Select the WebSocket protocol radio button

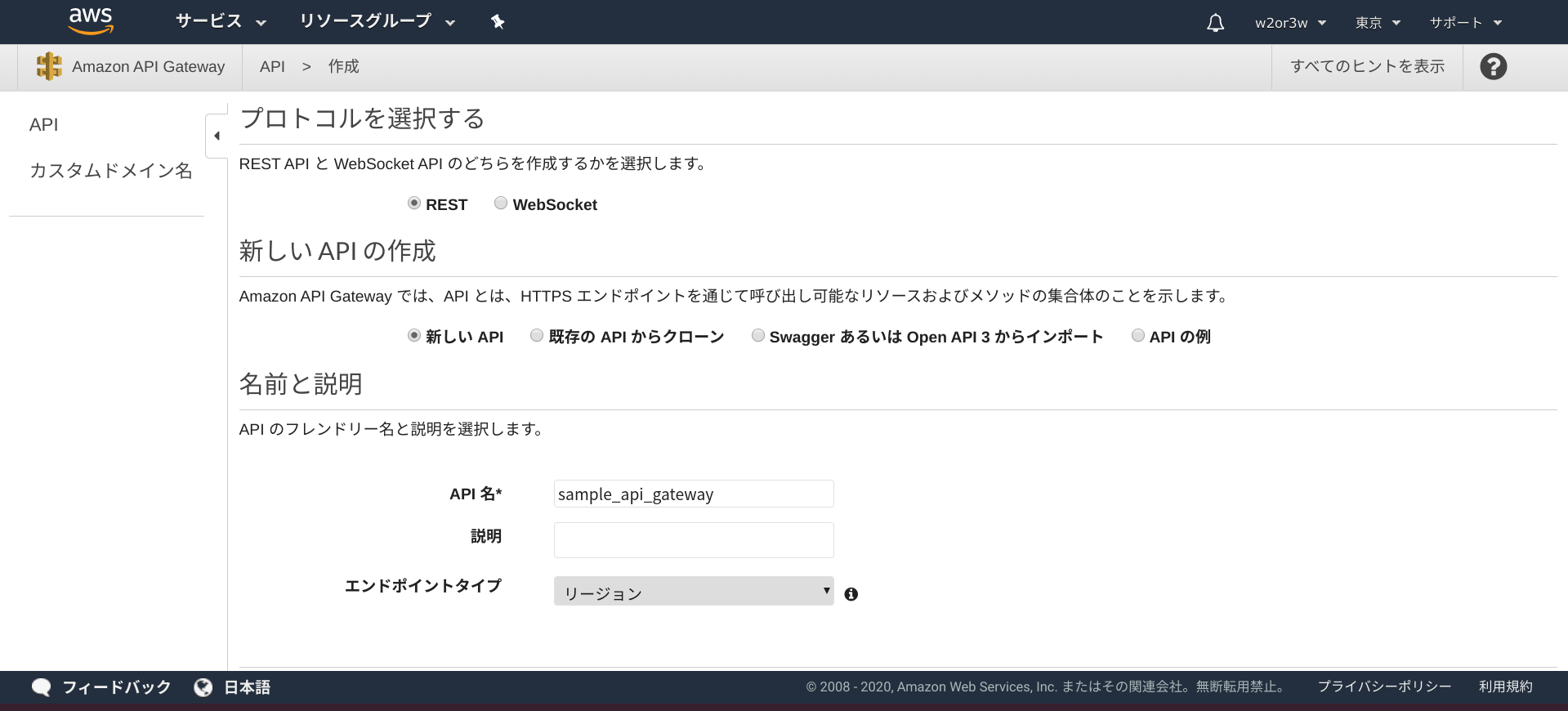tap(501, 203)
